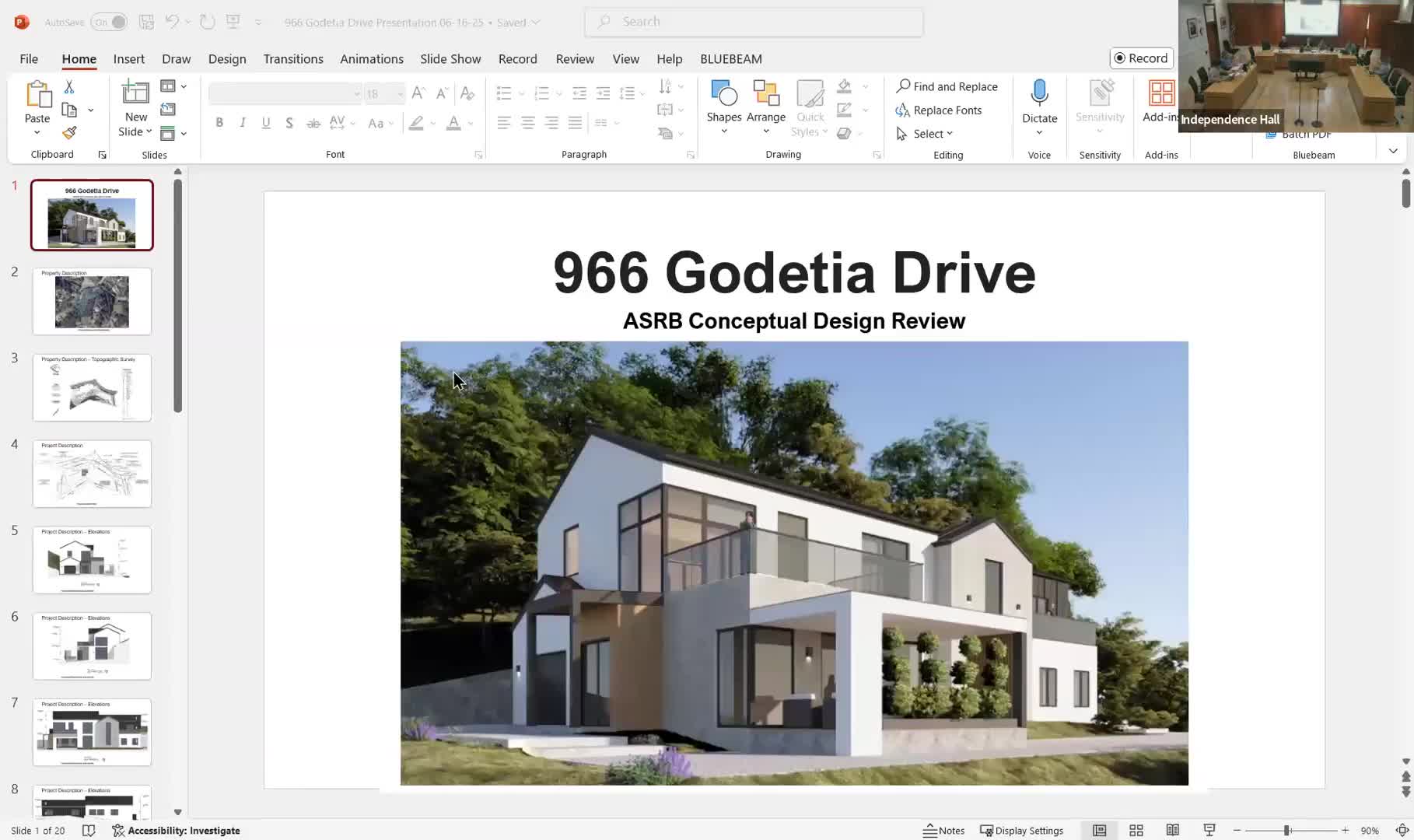Select slide 5 elevations thumbnail
The width and height of the screenshot is (1414, 840).
[92, 560]
